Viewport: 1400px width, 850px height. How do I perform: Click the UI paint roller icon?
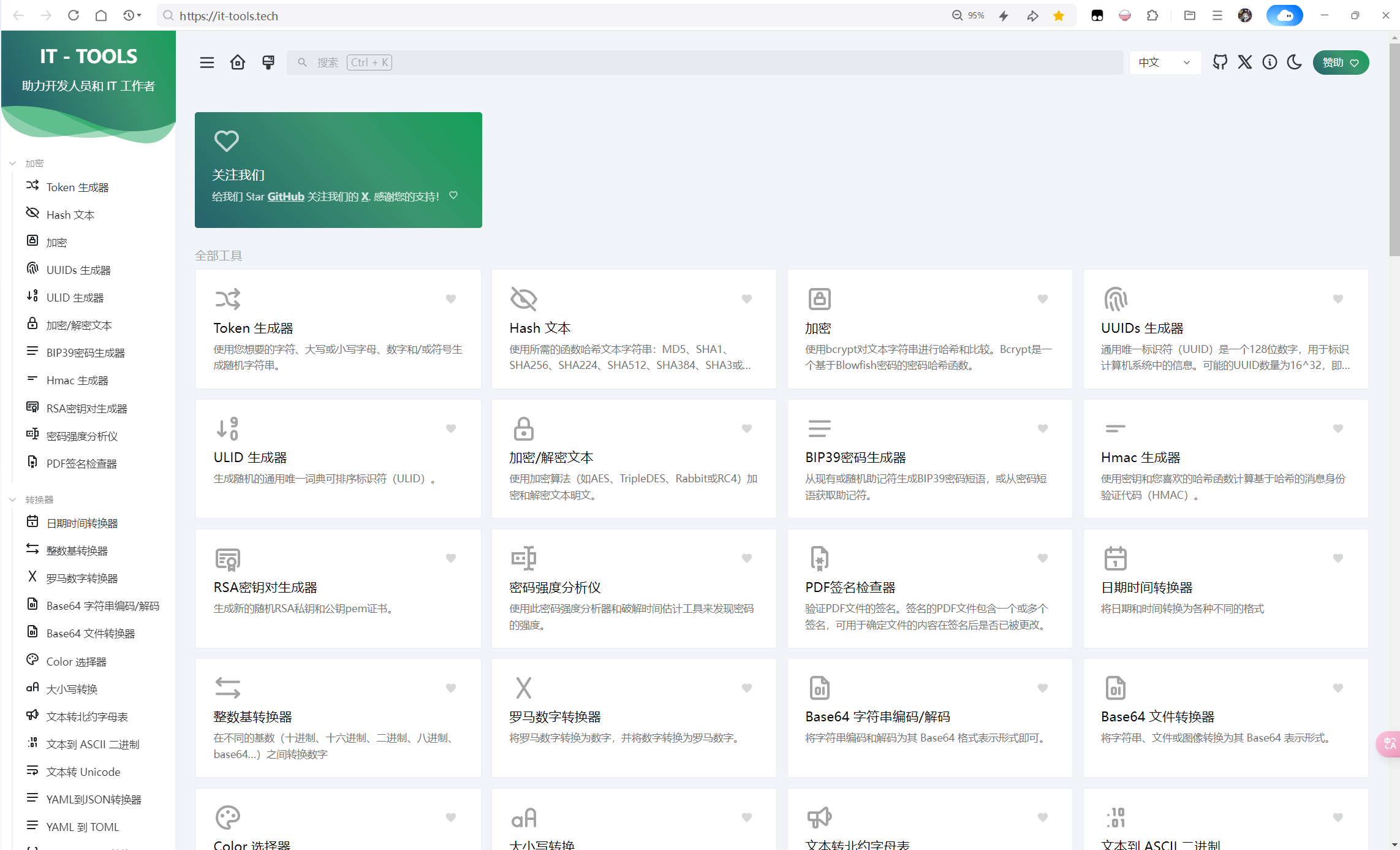[268, 63]
